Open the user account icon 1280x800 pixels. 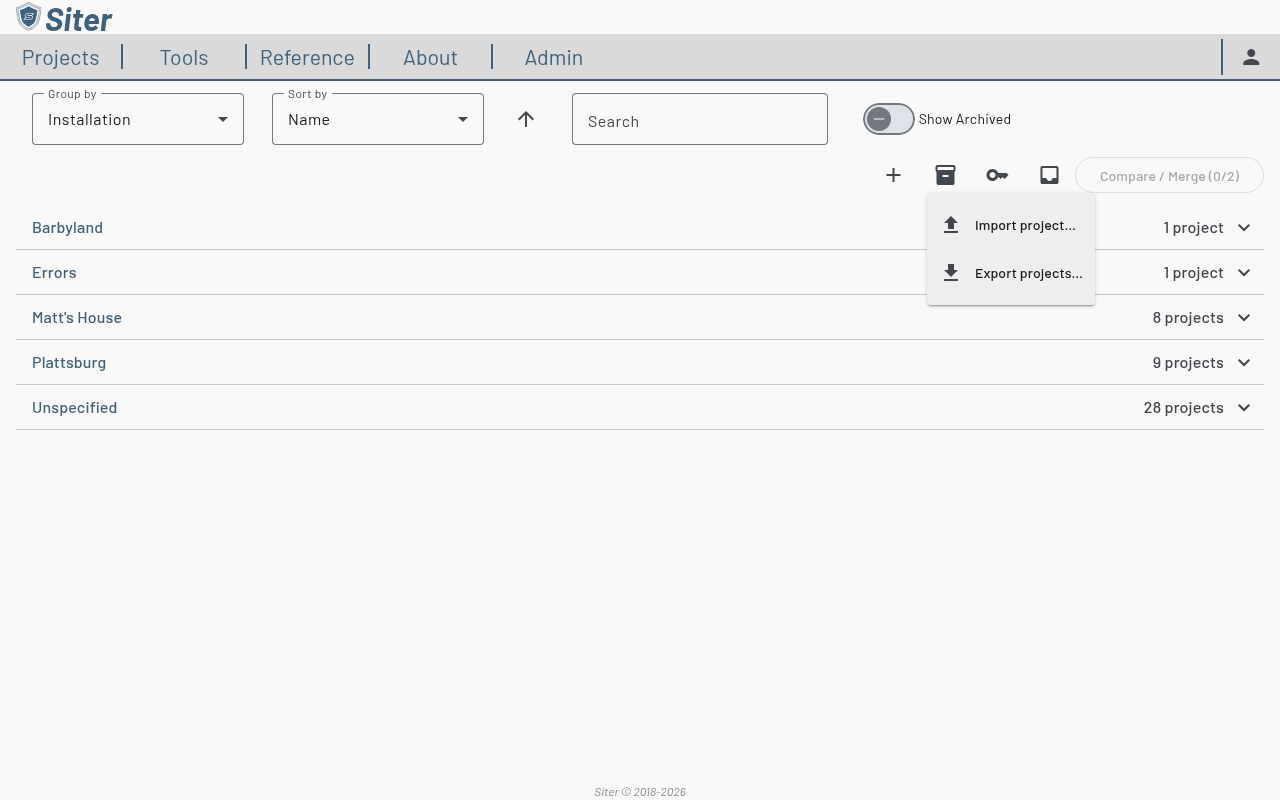click(1251, 57)
